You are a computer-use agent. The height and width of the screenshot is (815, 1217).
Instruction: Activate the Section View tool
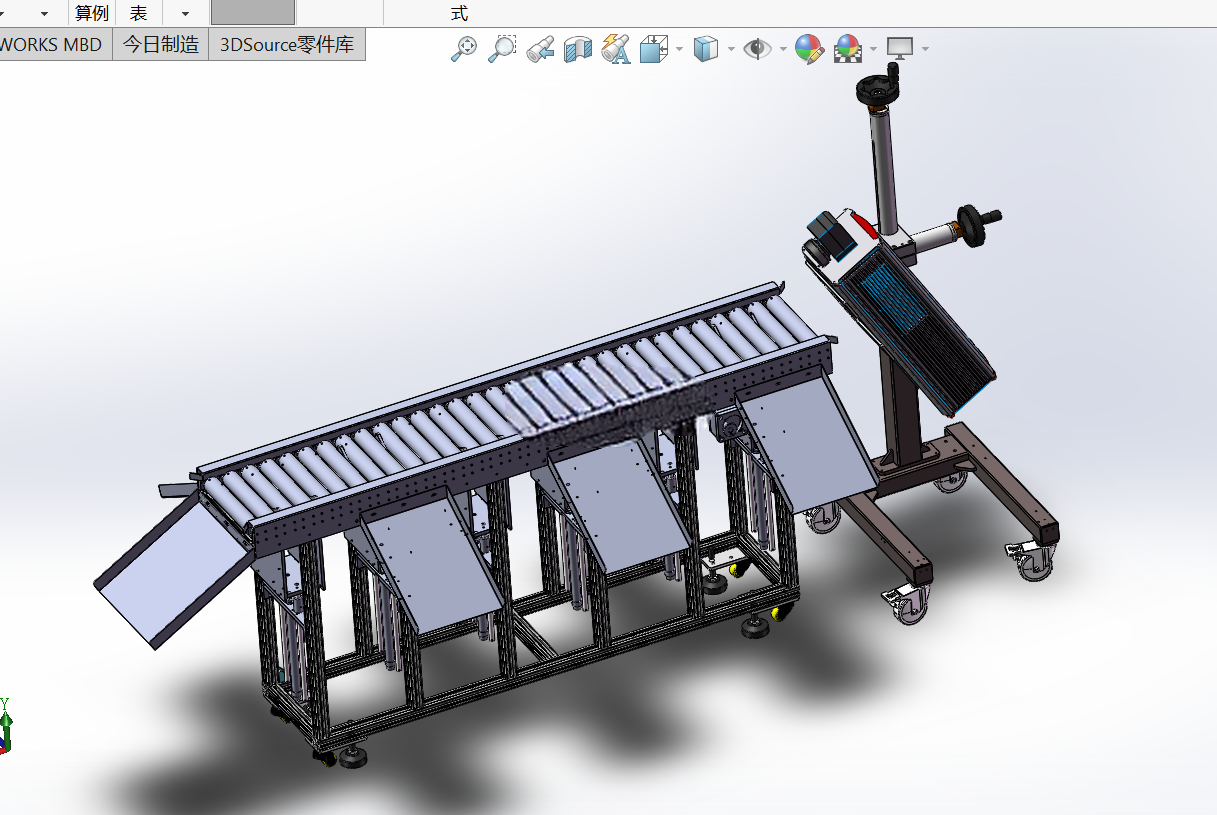578,48
